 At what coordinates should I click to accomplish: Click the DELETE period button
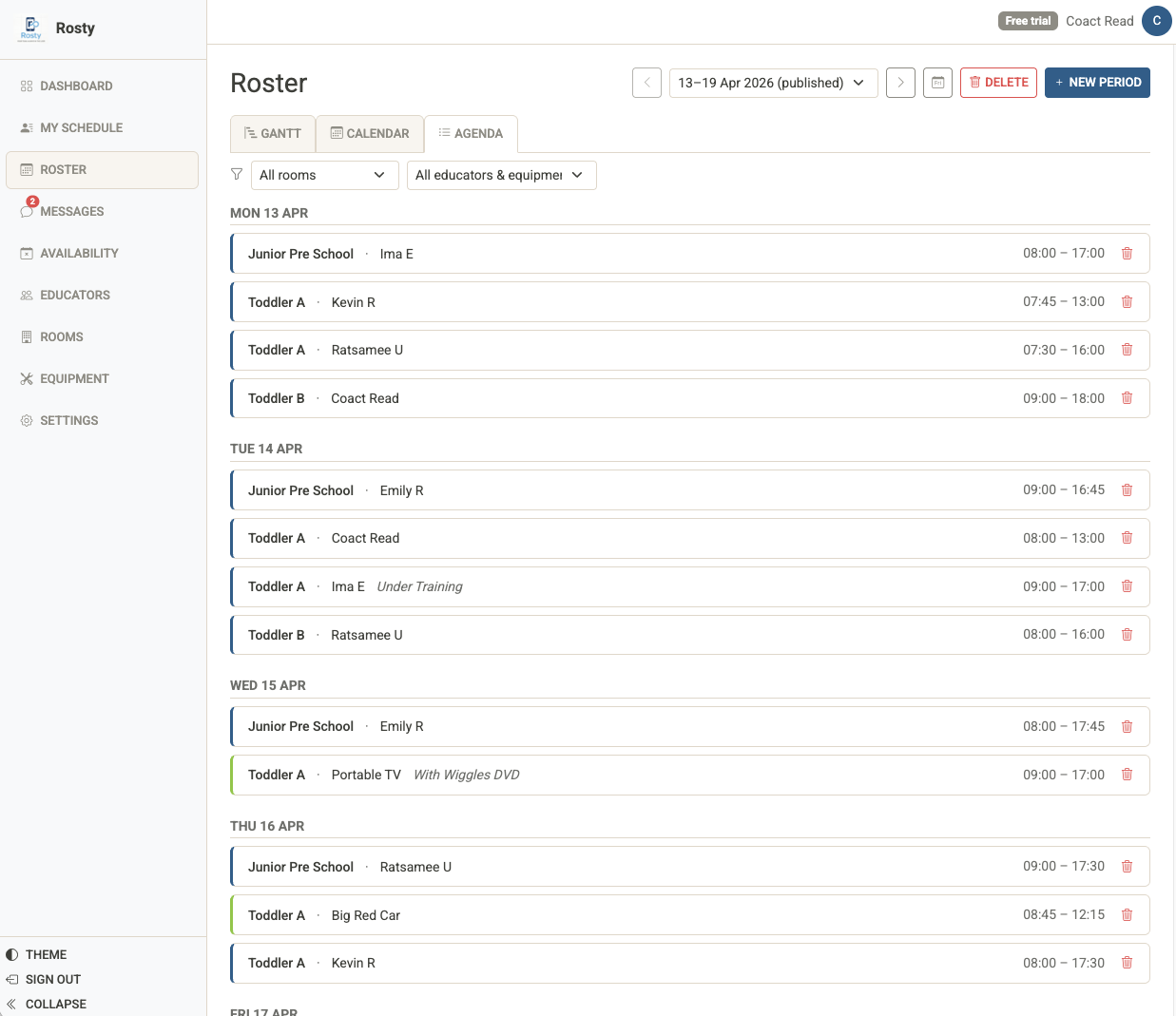[997, 83]
